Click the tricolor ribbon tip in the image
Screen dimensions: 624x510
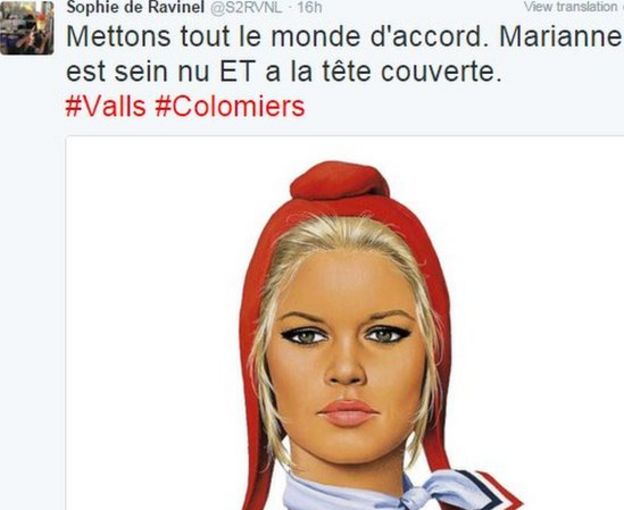tap(497, 491)
